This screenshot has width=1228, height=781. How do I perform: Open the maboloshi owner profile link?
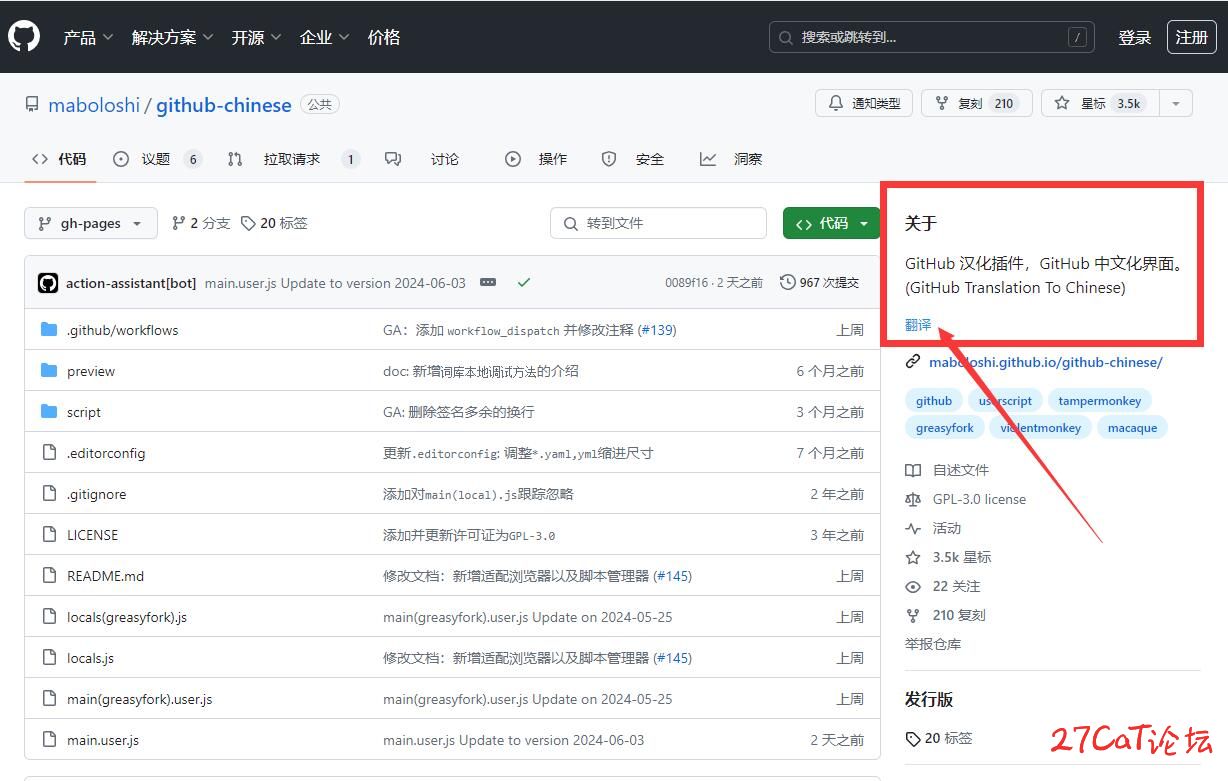pos(94,105)
